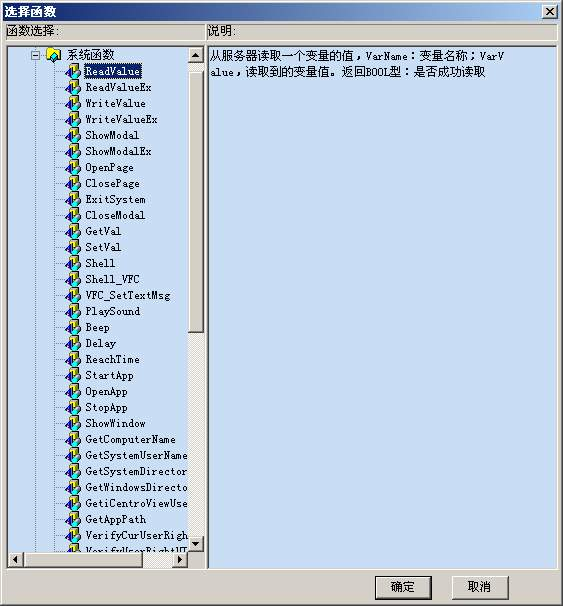Select the ShowWindow function

(116, 423)
